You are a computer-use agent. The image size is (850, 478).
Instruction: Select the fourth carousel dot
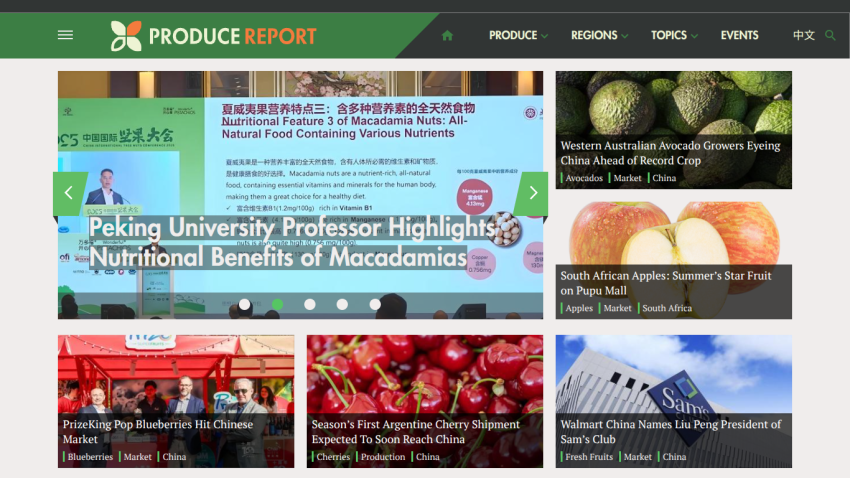click(x=342, y=305)
